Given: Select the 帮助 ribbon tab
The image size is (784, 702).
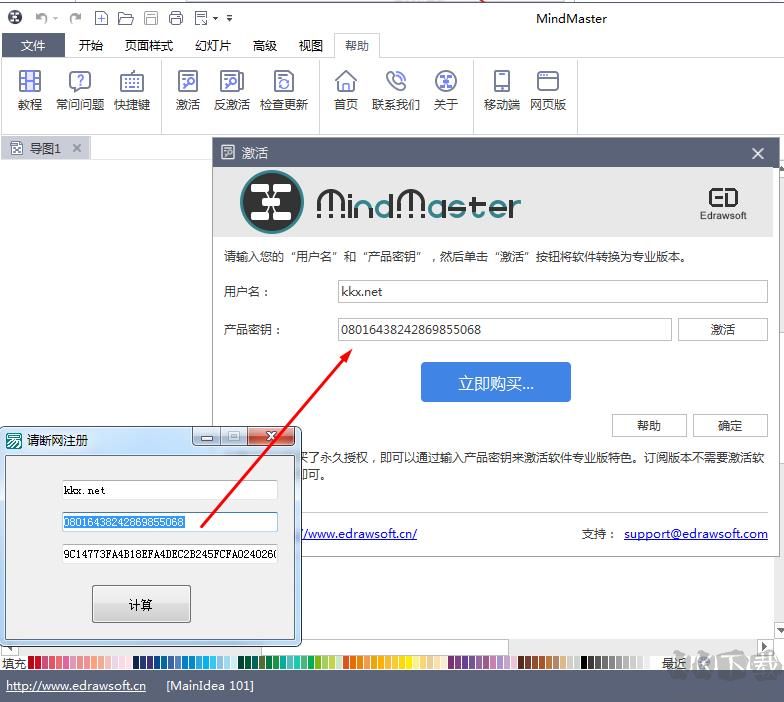Looking at the screenshot, I should point(356,46).
